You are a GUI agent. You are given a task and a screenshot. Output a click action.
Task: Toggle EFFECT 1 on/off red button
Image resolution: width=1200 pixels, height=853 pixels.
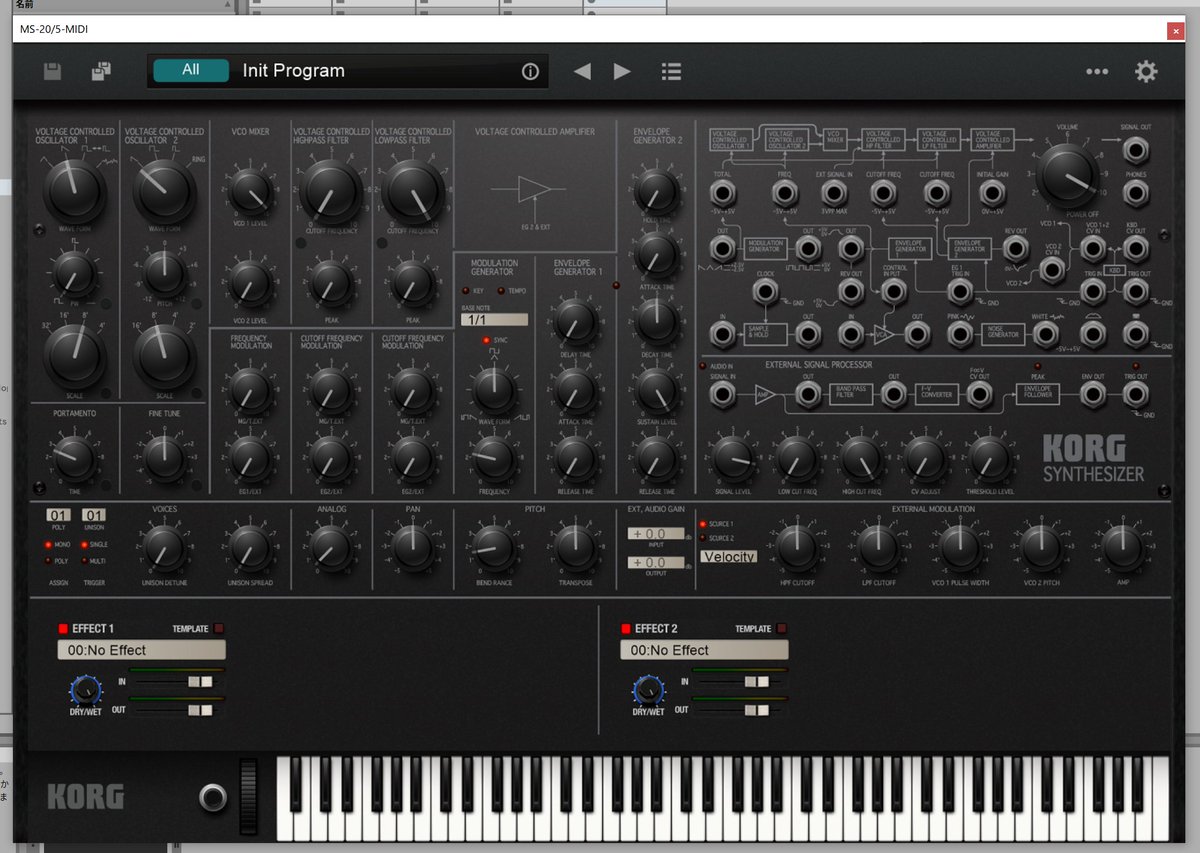[63, 629]
